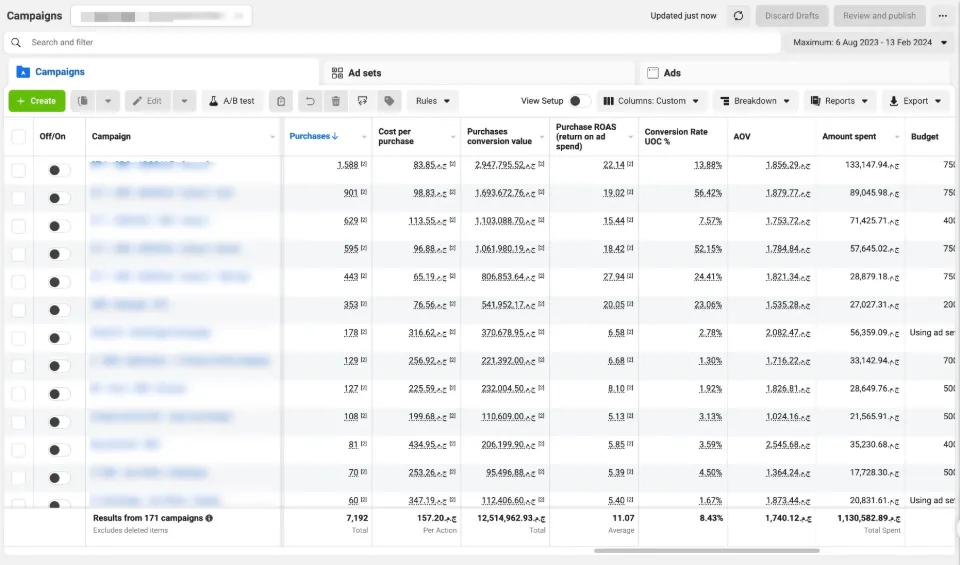960x565 pixels.
Task: Click the A/B test button
Action: (232, 101)
